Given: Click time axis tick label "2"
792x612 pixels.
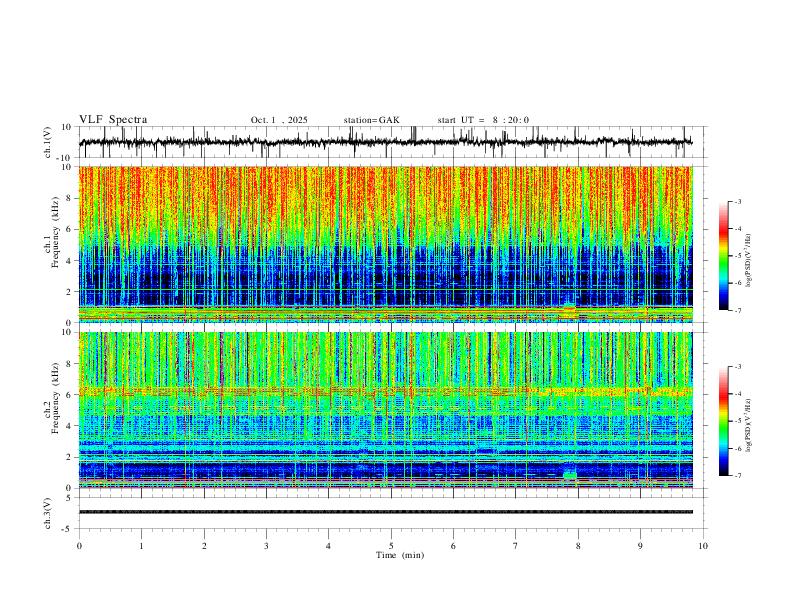Looking at the screenshot, I should click(x=204, y=546).
